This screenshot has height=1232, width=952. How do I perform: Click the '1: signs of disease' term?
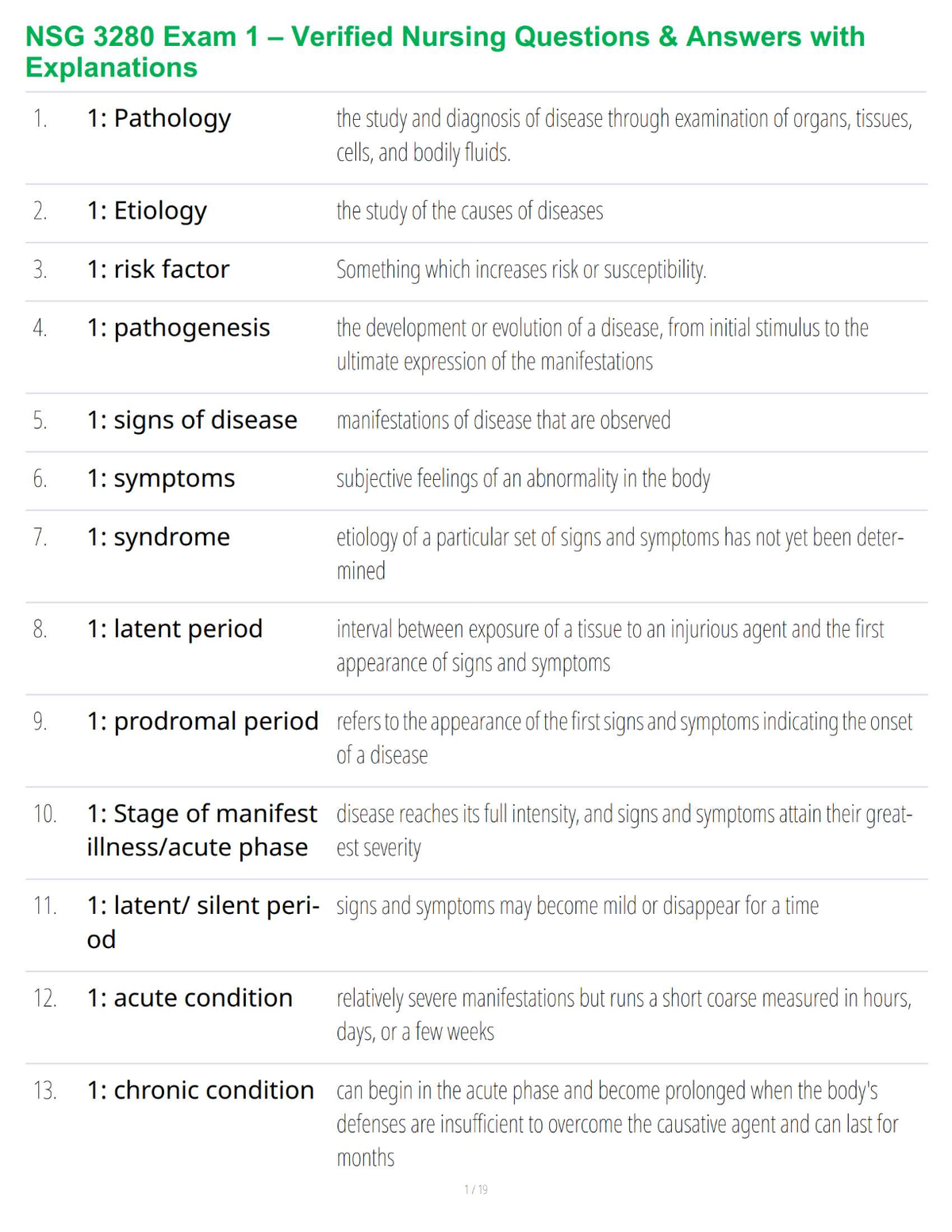click(192, 420)
